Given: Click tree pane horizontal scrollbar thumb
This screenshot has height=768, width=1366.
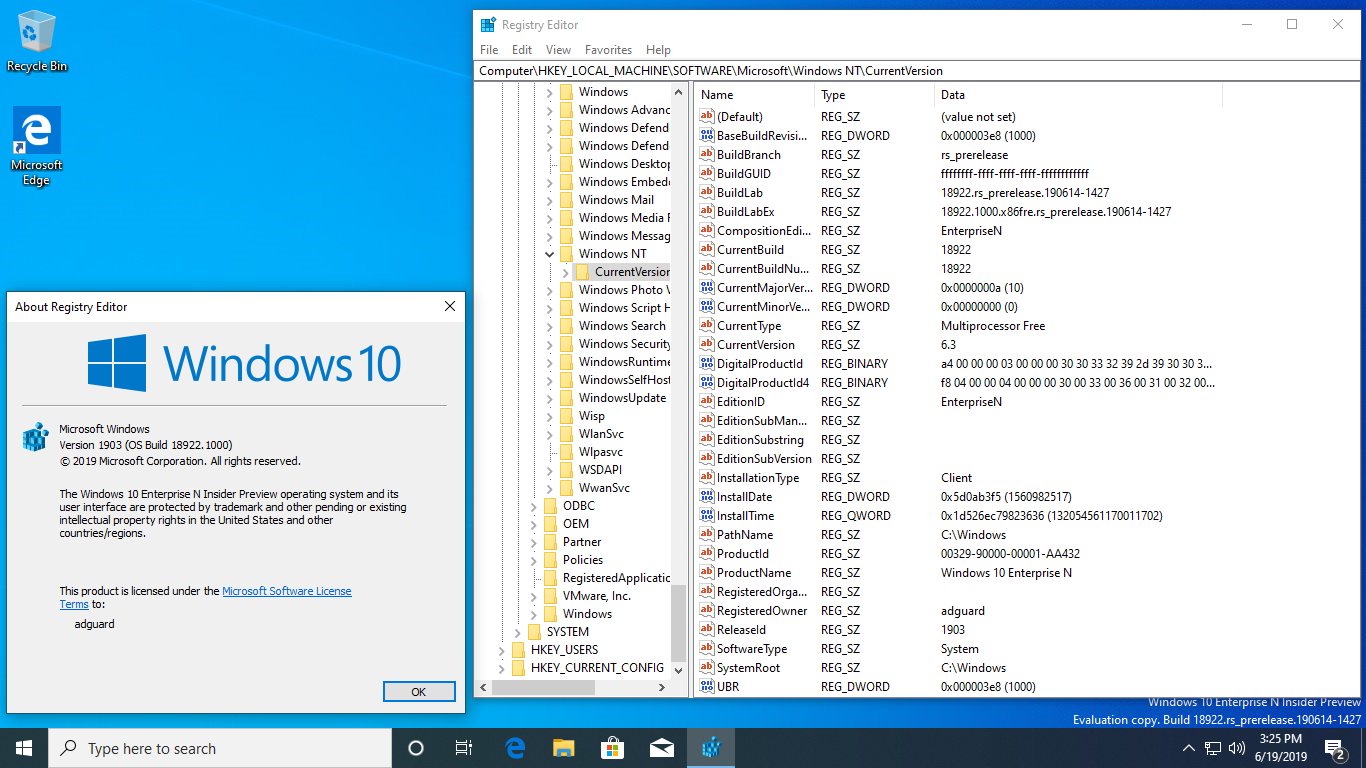Looking at the screenshot, I should [x=544, y=688].
